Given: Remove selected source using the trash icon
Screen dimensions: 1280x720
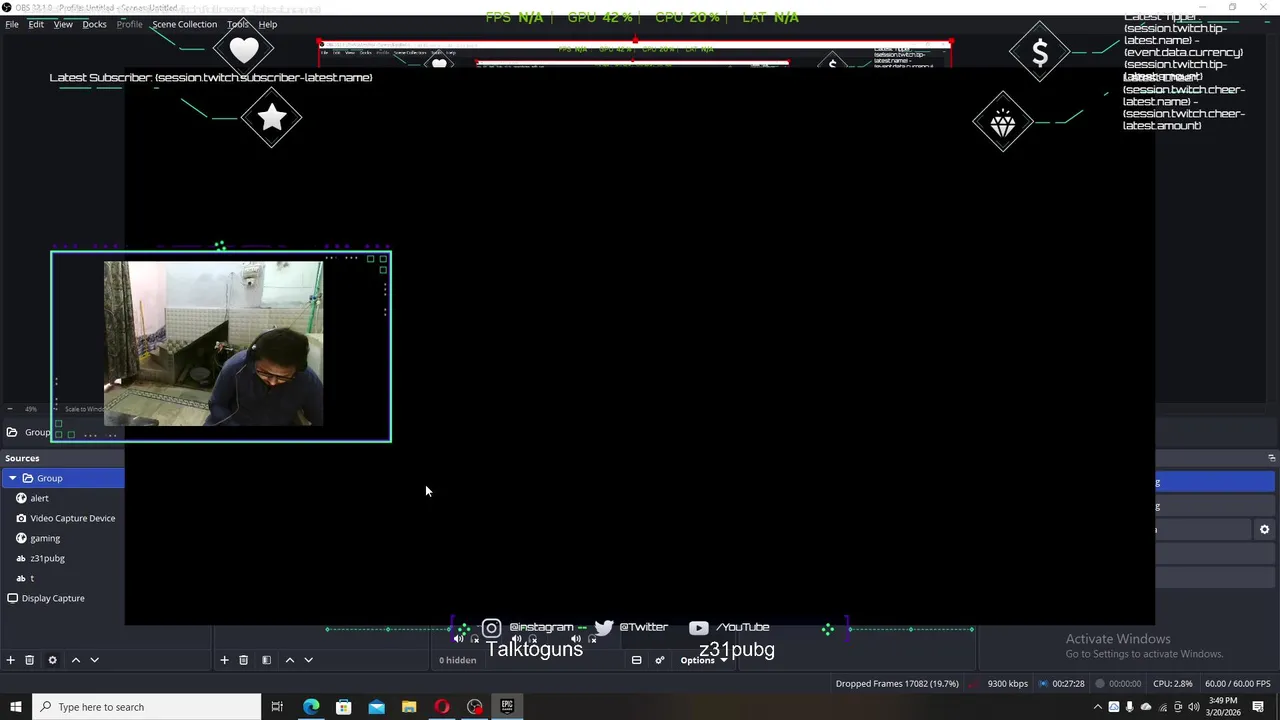Looking at the screenshot, I should point(30,660).
